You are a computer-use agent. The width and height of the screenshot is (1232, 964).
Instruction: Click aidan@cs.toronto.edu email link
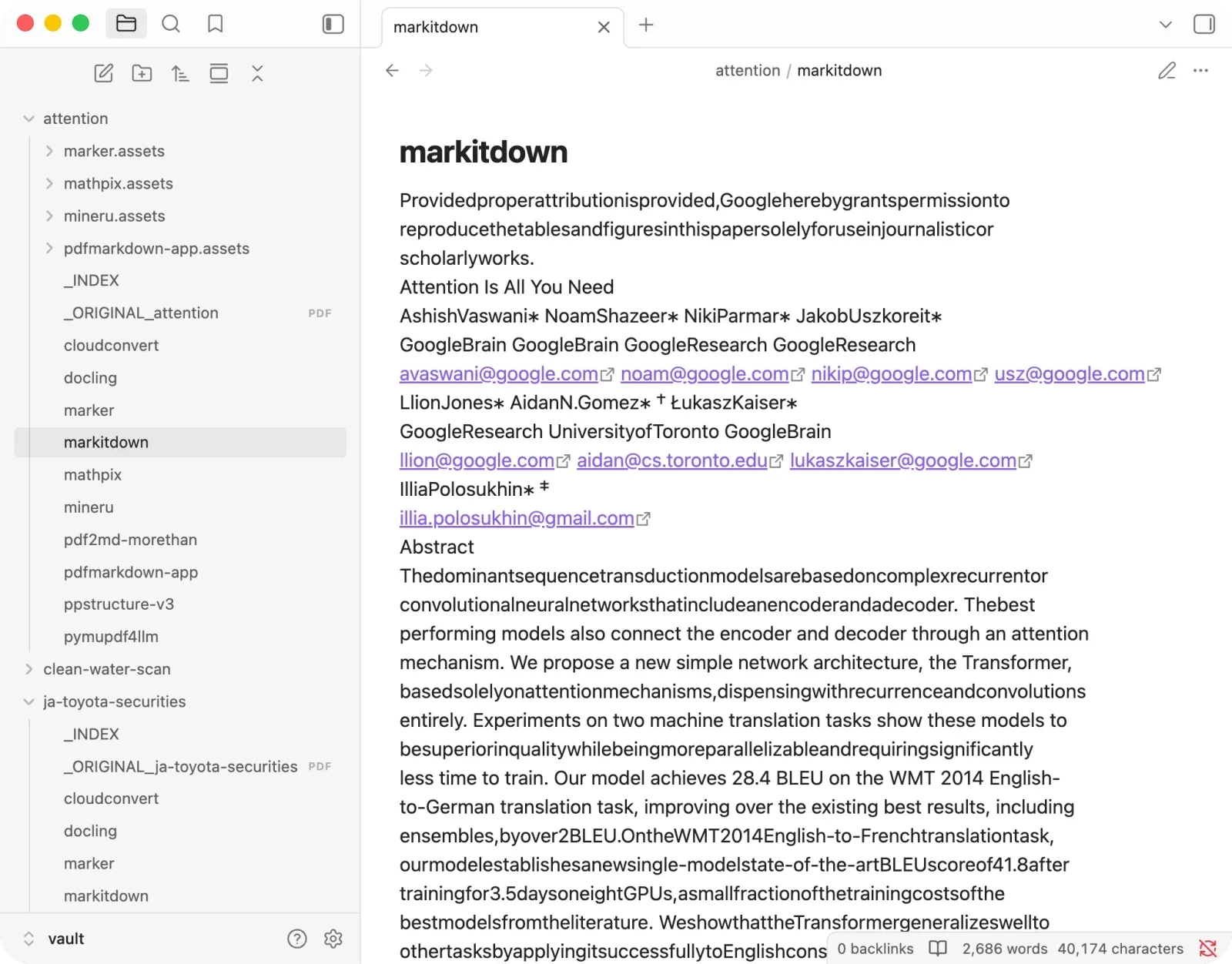680,460
